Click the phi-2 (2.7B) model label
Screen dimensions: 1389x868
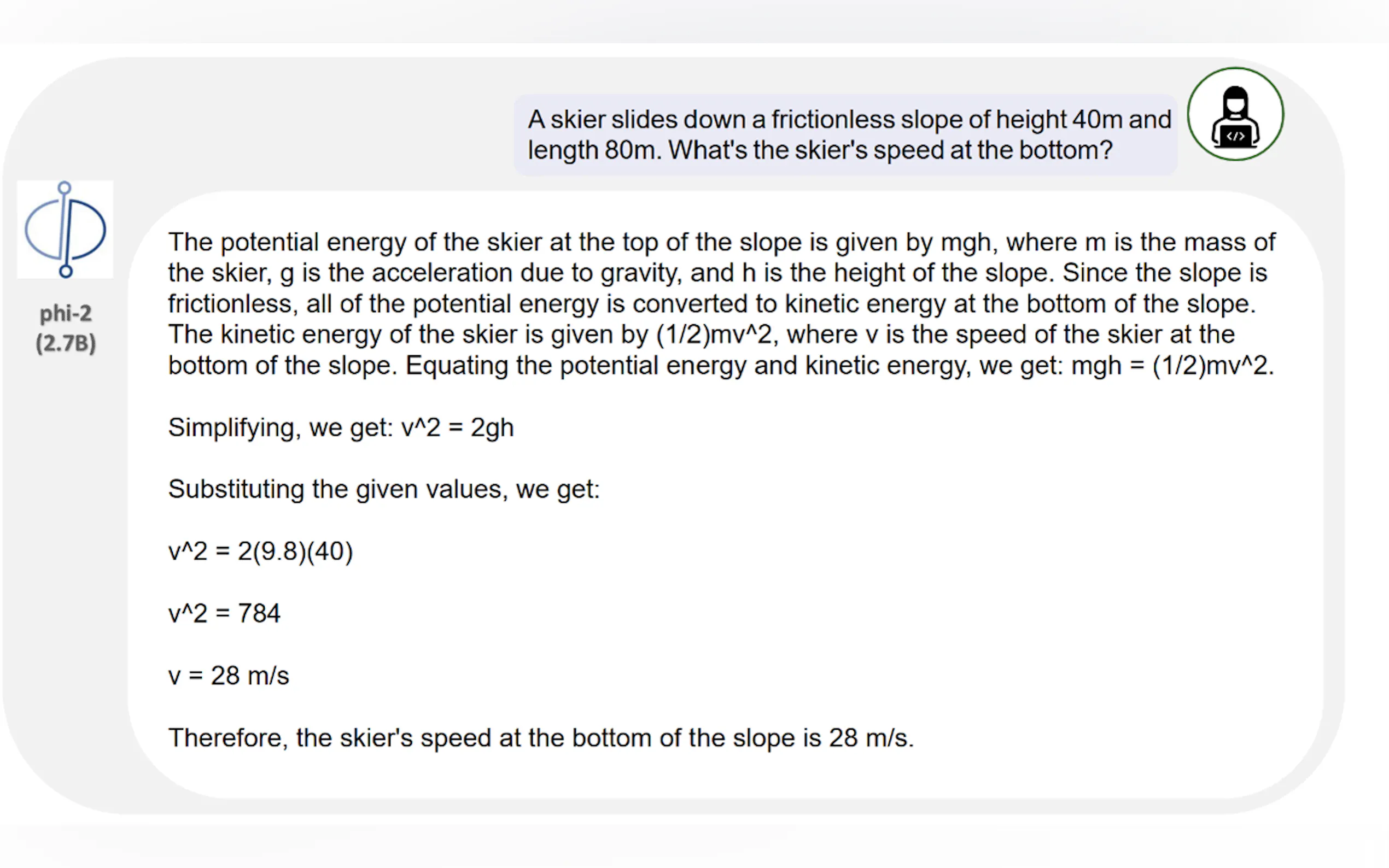coord(66,329)
